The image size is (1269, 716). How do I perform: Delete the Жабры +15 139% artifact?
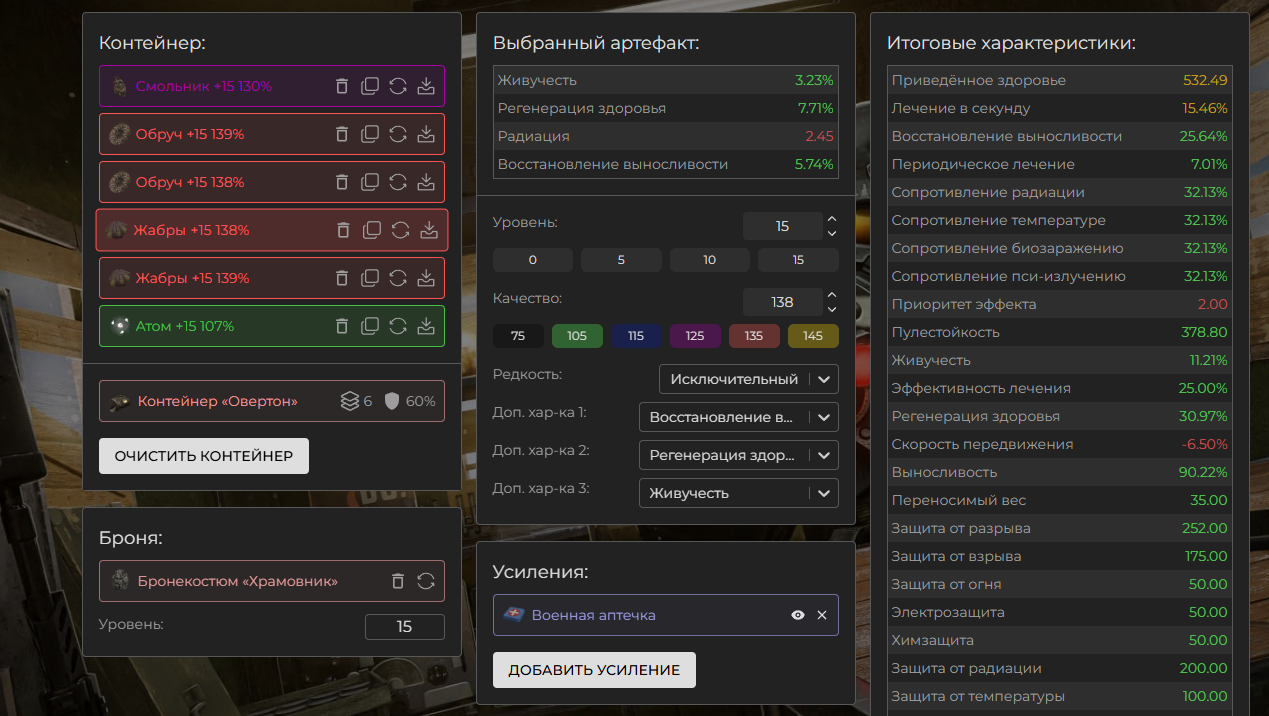tap(342, 278)
